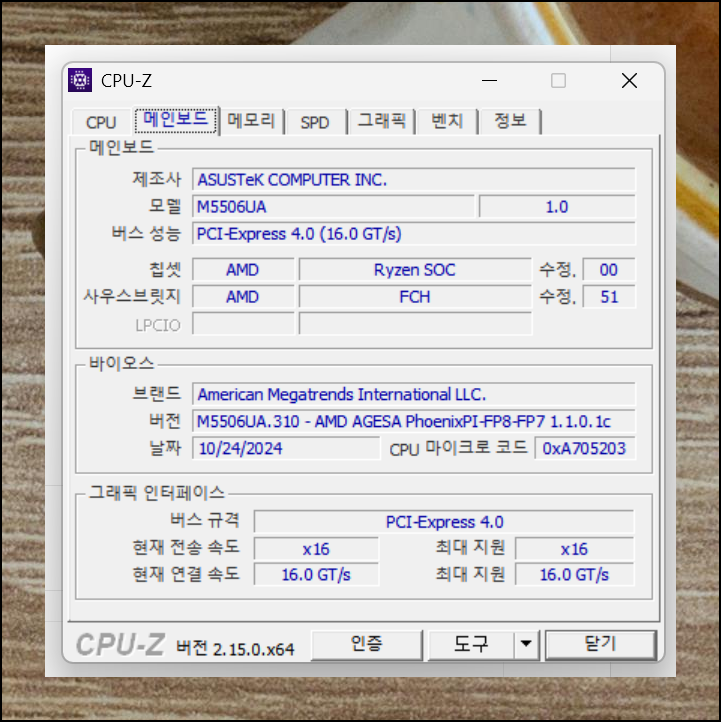Image resolution: width=721 pixels, height=722 pixels.
Task: Click the max supported width x16 field
Action: point(575,549)
